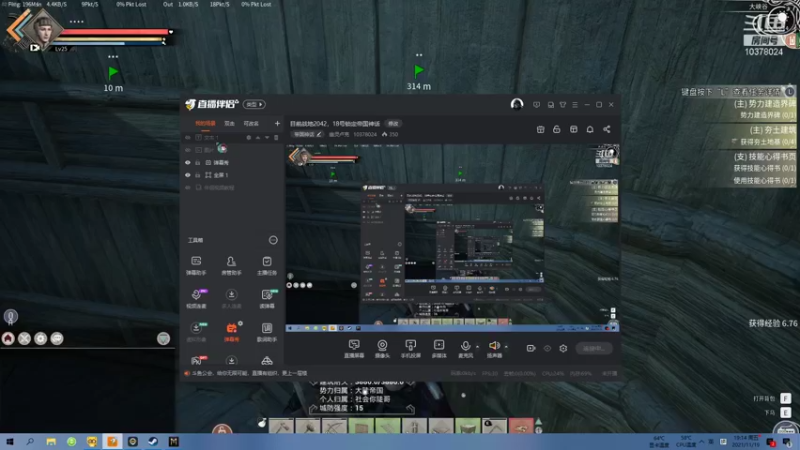This screenshot has width=800, height=450.
Task: Open the layout icon beside the bell
Action: tap(573, 129)
